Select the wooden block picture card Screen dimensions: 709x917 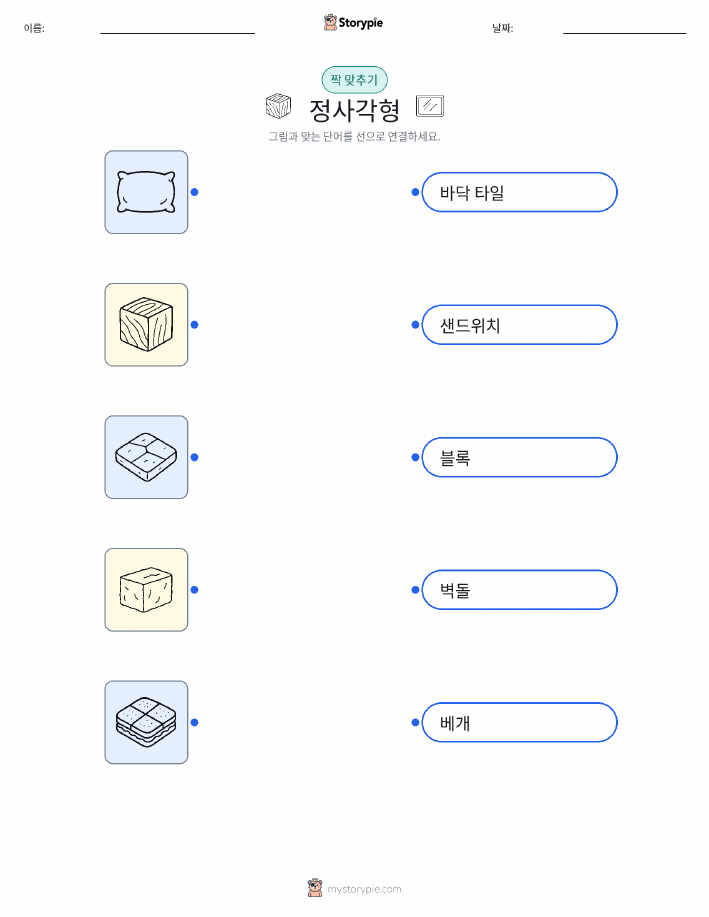coord(146,325)
